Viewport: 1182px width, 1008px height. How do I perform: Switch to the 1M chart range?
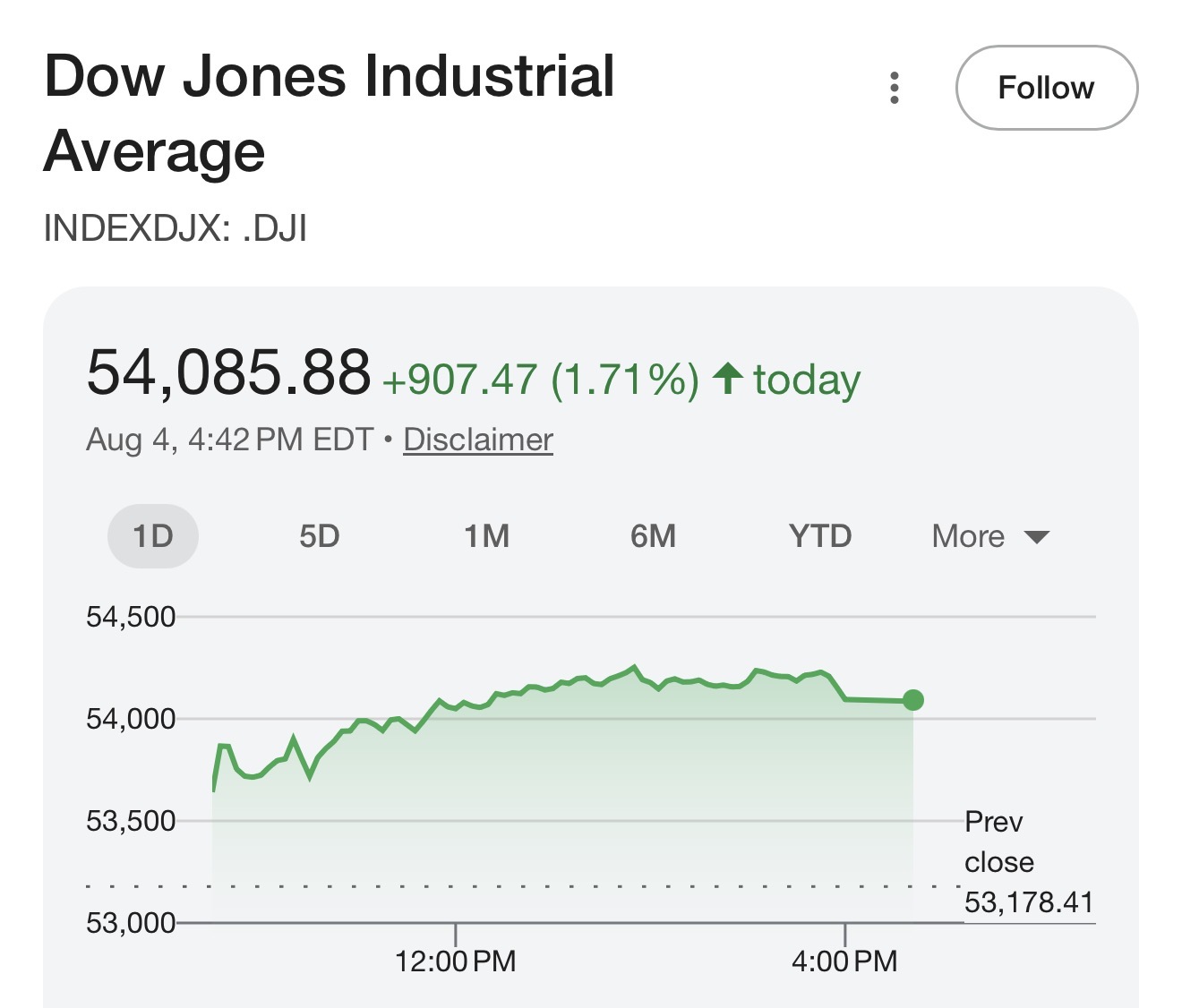486,536
